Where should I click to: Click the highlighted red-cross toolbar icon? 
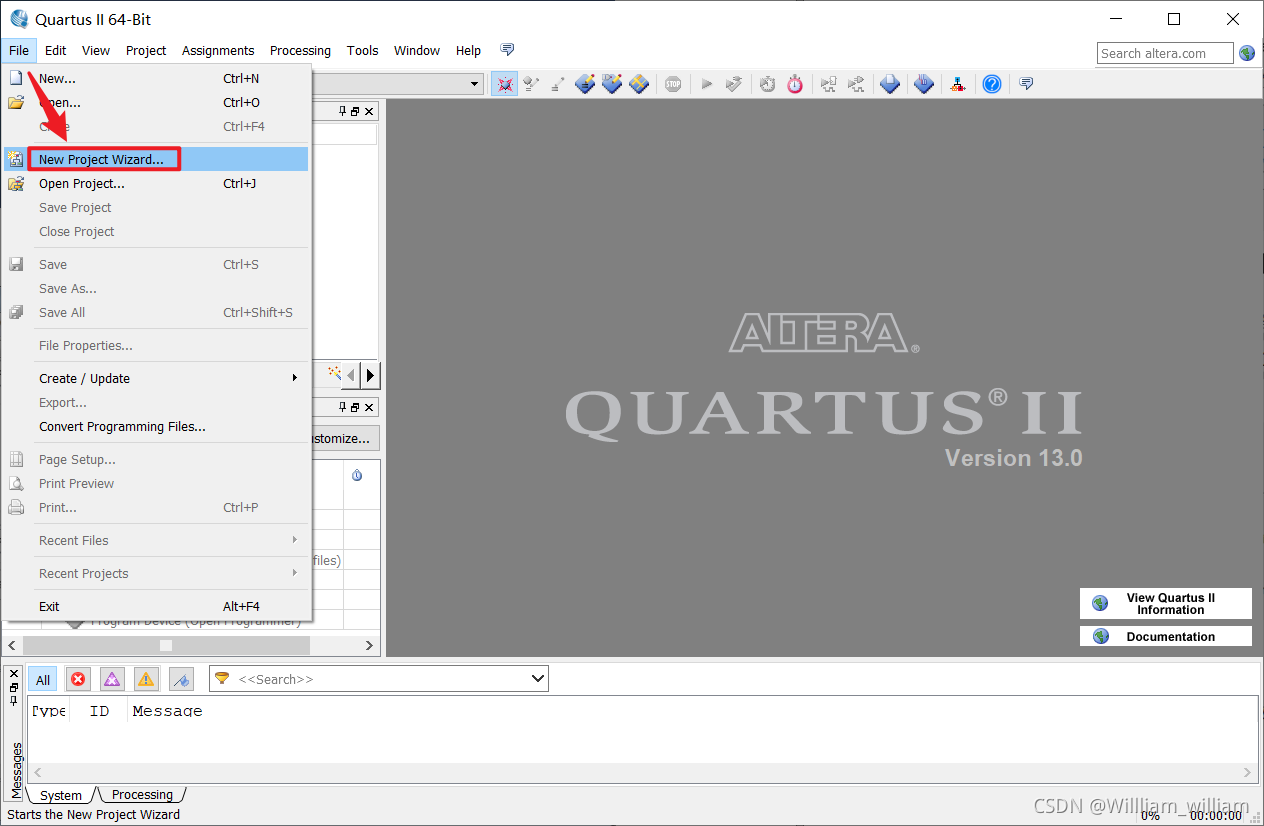point(505,84)
